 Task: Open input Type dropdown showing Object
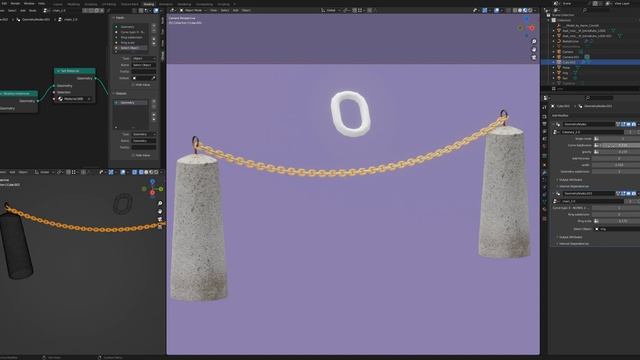point(144,59)
